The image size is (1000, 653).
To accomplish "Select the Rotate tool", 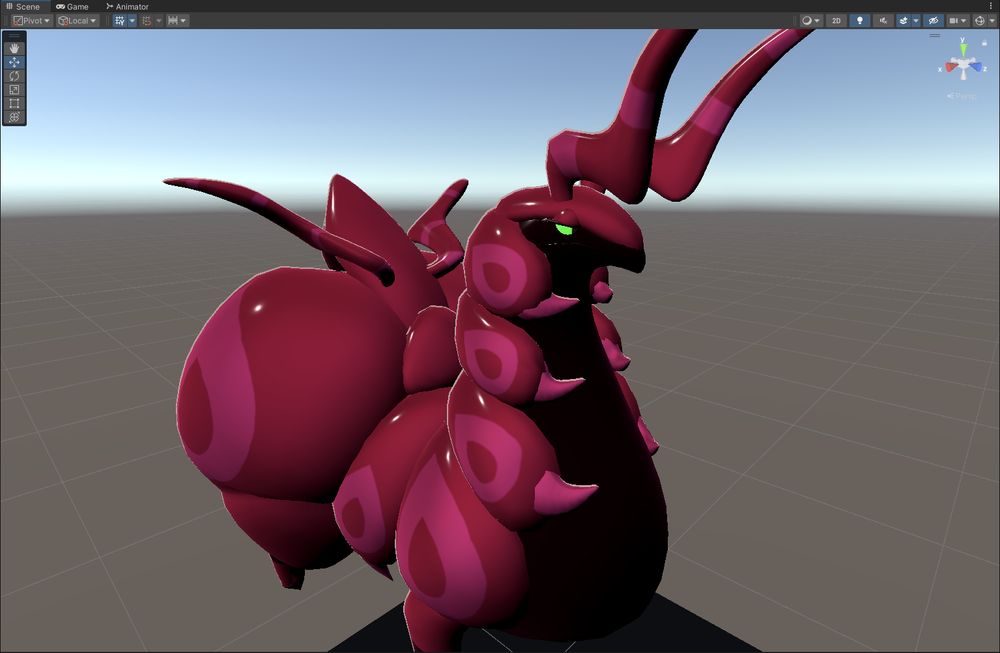I will 14,76.
